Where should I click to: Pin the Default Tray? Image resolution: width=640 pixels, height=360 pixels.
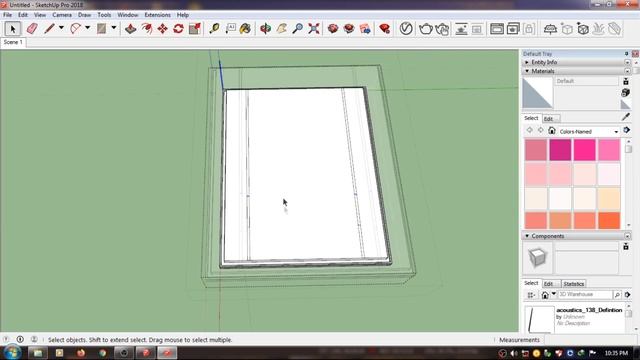click(626, 54)
